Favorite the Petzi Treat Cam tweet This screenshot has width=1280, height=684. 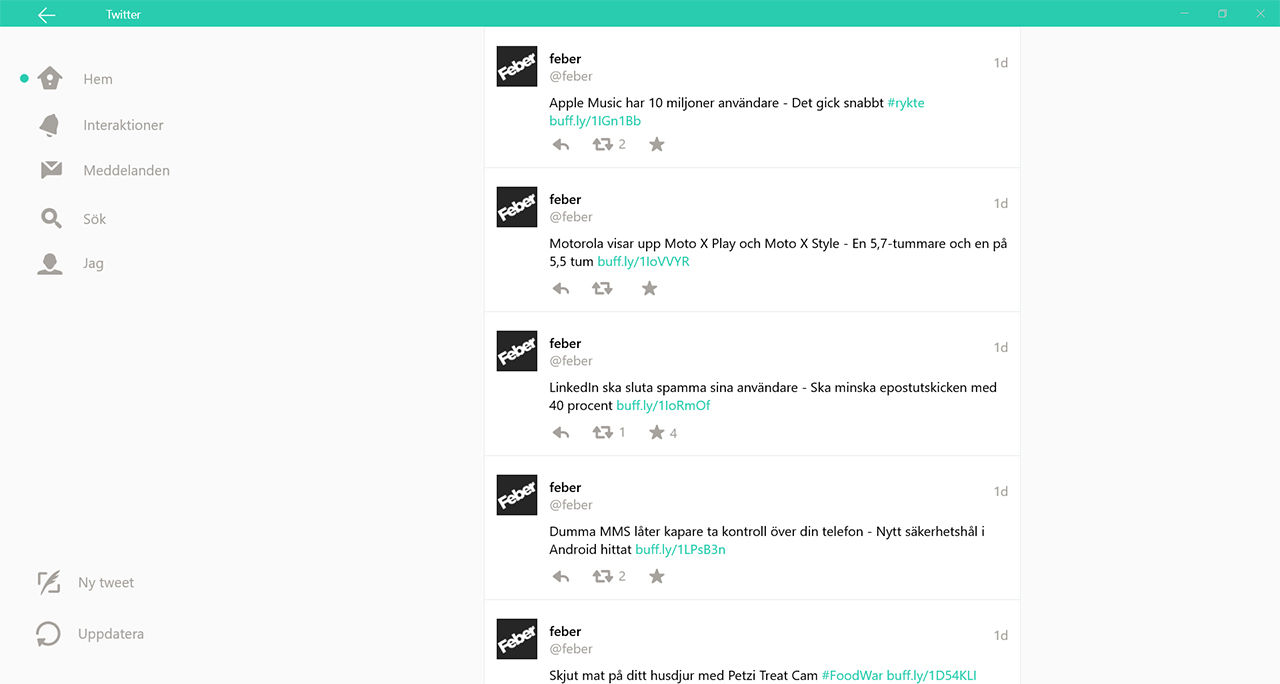point(656,683)
